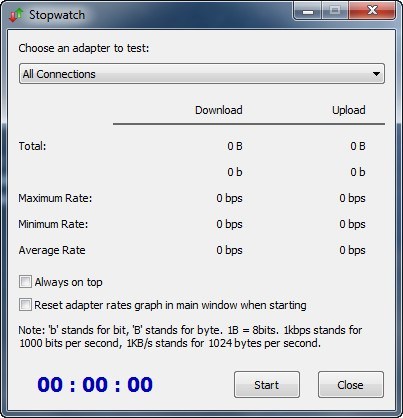403x418 pixels.
Task: Click the 00 : 00 : 00 timer display
Action: pos(95,385)
